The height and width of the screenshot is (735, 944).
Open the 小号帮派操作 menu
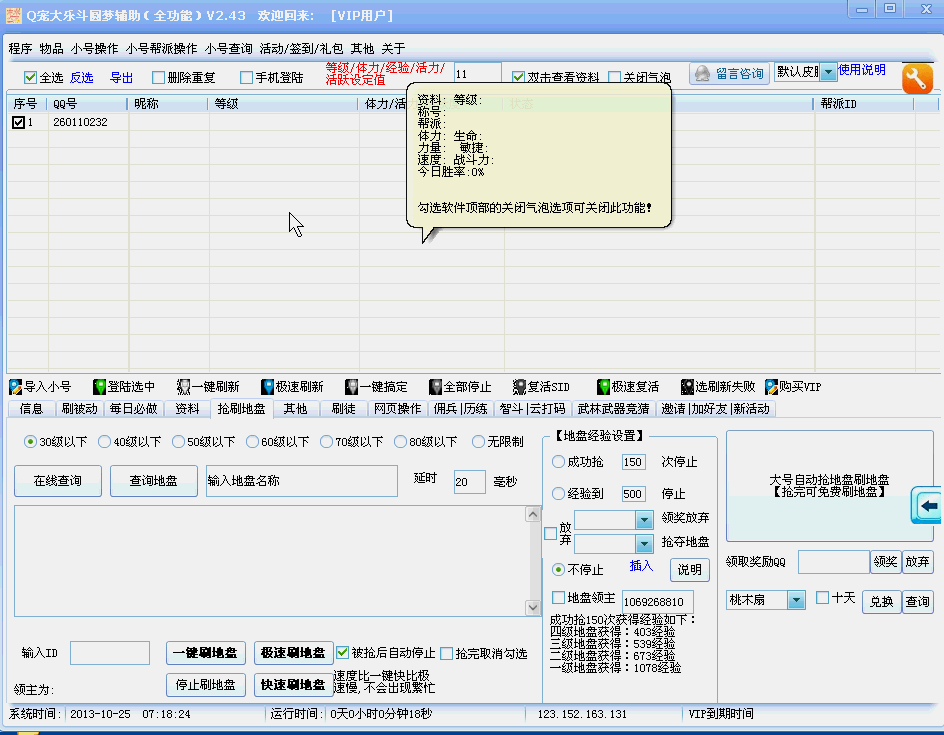coord(161,49)
